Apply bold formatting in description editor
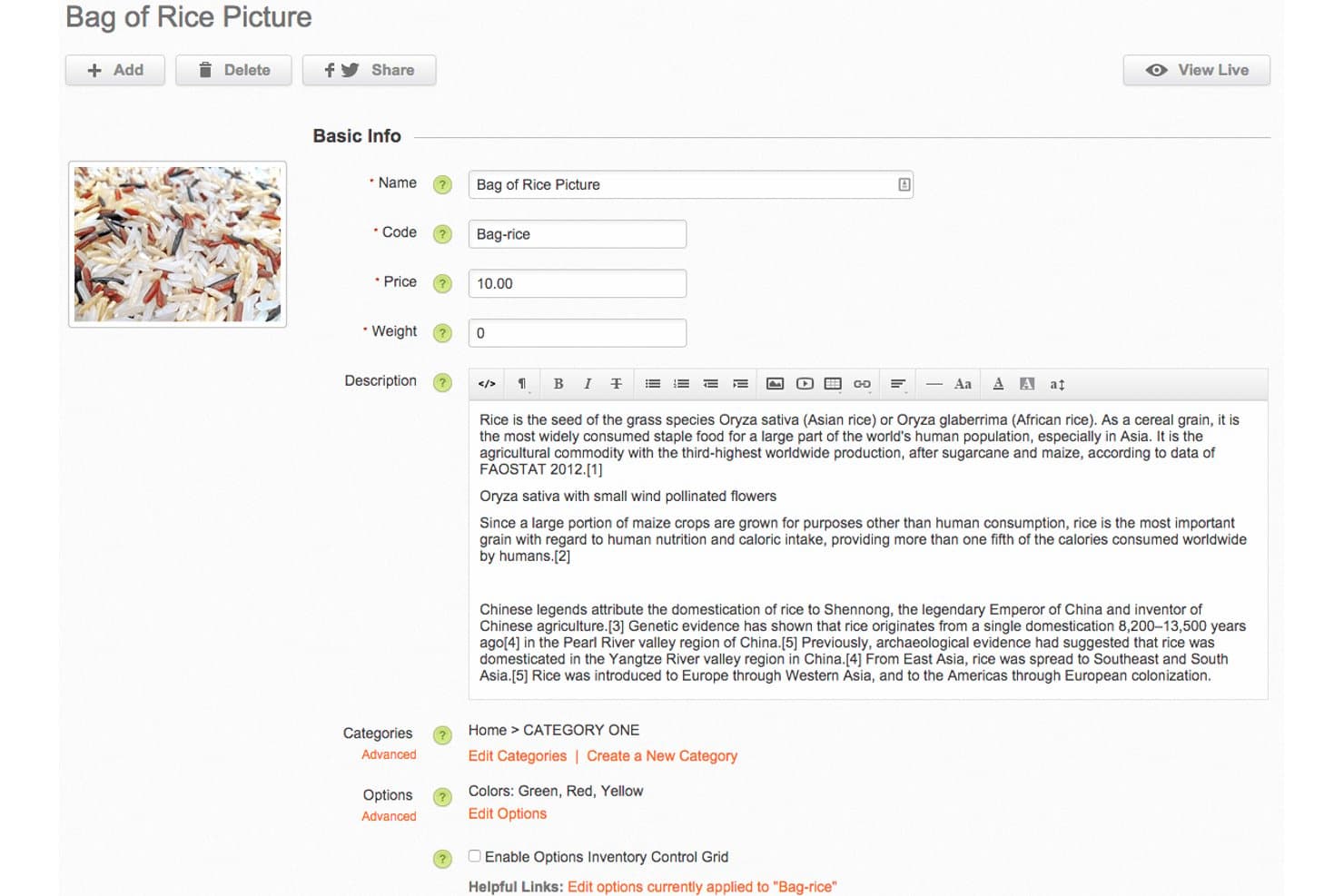Image resolution: width=1344 pixels, height=896 pixels. [x=558, y=384]
